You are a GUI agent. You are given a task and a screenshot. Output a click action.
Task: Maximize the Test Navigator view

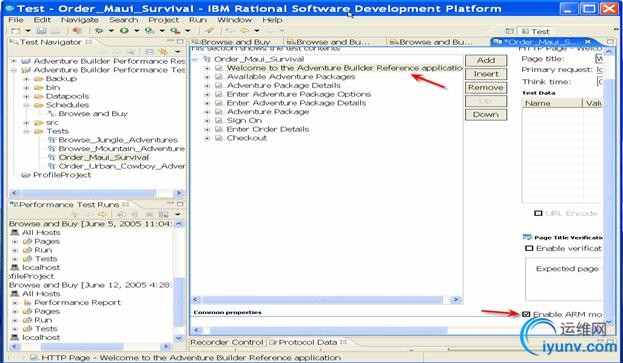click(x=180, y=41)
